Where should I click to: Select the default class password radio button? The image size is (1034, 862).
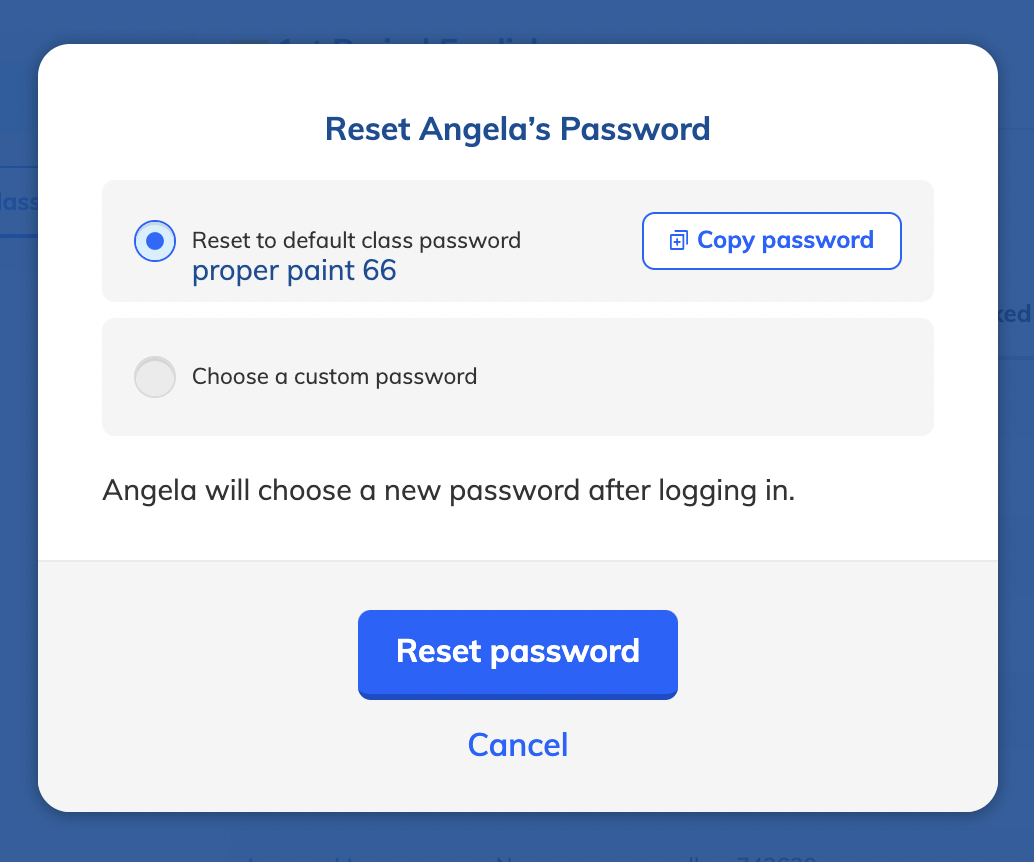click(x=155, y=241)
